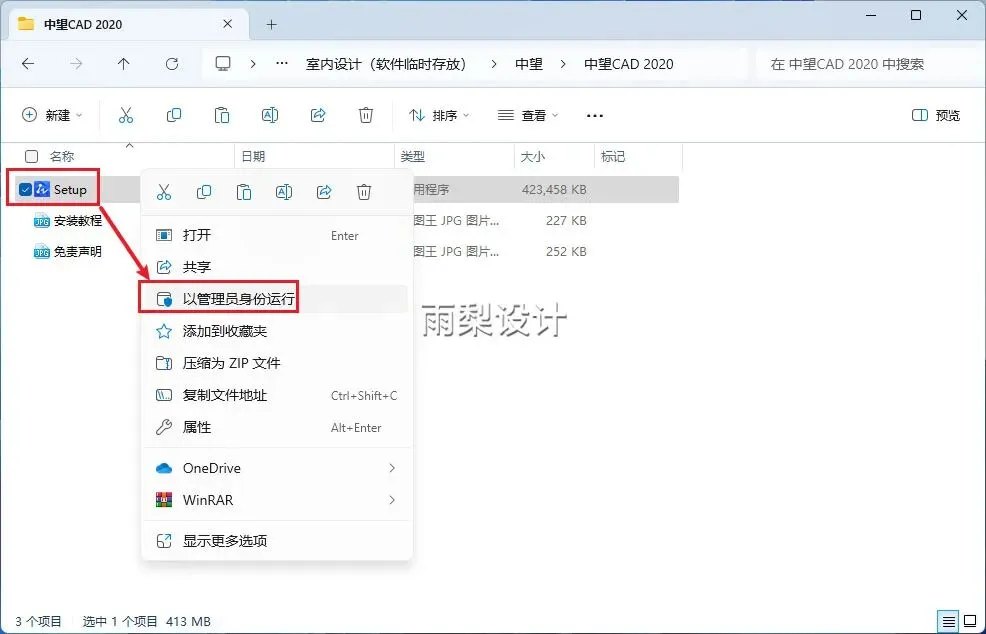The height and width of the screenshot is (634, 986).
Task: Open 属性 from the context menu
Action: point(277,427)
